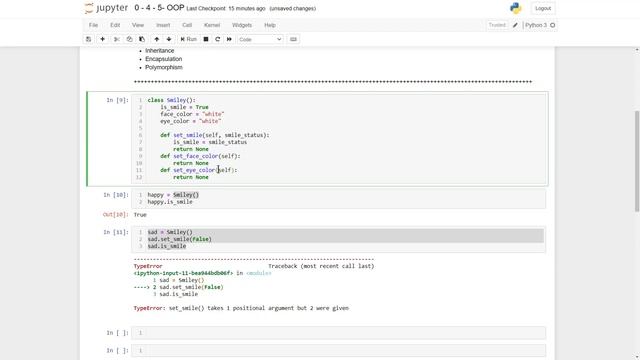This screenshot has width=640, height=360.
Task: Open the cell type dropdown showing Code
Action: (260, 39)
